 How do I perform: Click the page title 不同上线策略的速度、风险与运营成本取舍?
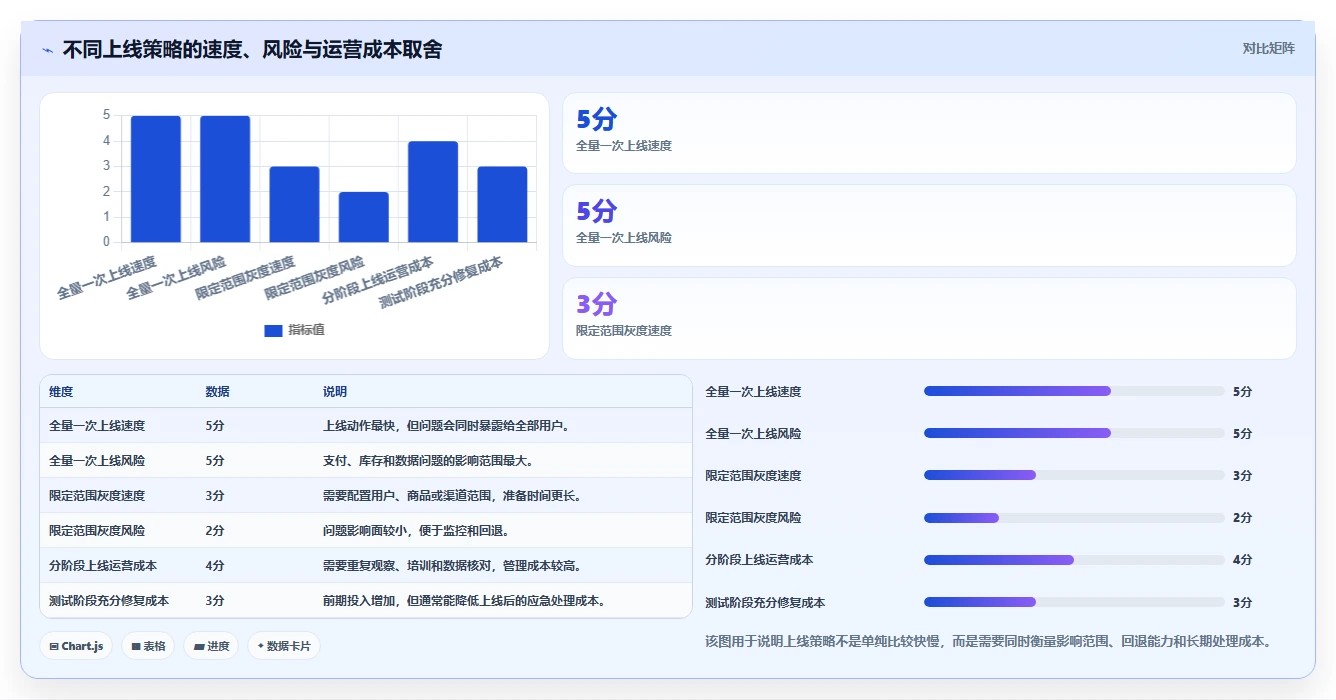(x=252, y=49)
